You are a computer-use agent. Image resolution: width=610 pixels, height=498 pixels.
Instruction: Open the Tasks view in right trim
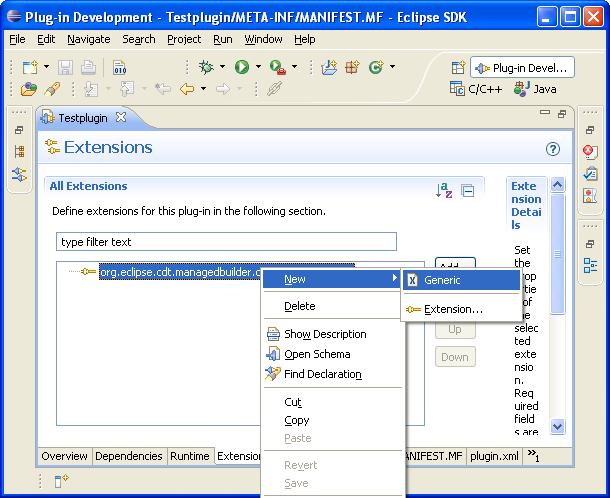point(590,174)
